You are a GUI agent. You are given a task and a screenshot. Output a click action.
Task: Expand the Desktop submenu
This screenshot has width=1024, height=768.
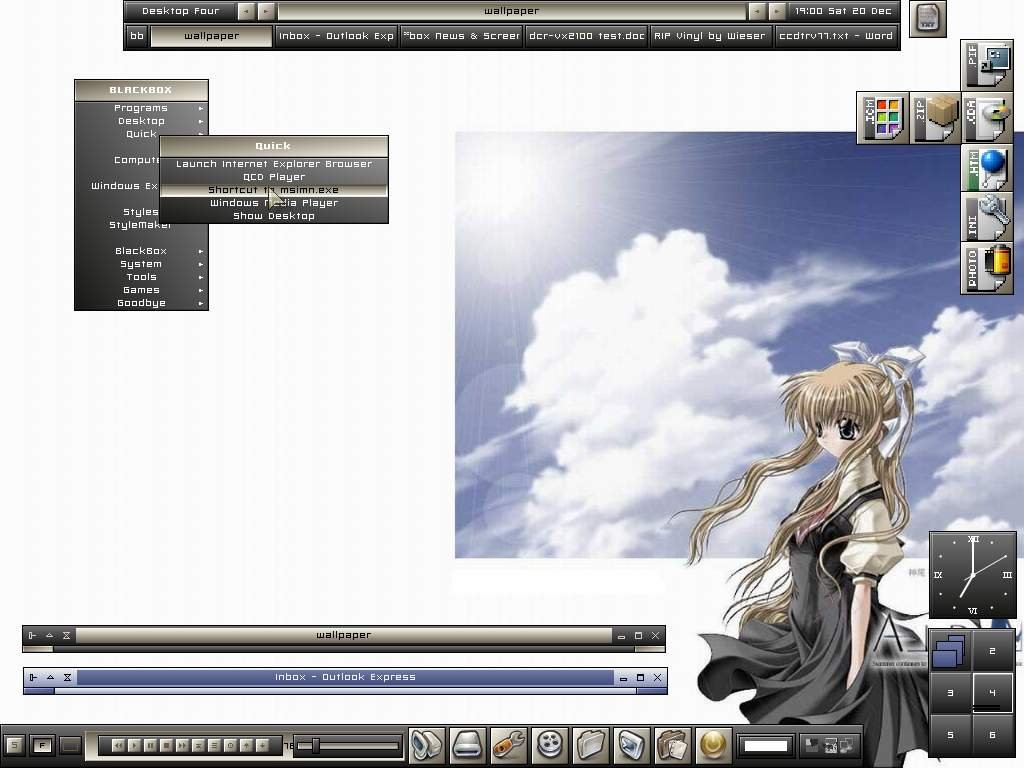[141, 121]
